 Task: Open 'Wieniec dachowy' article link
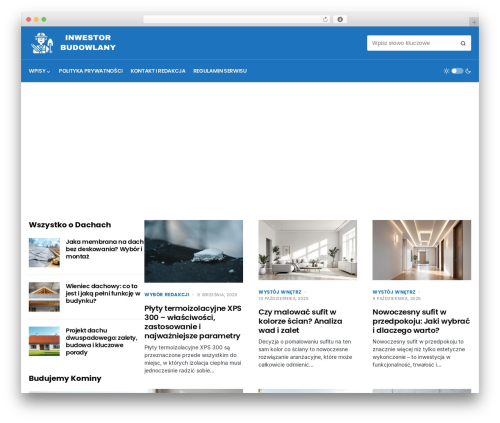103,293
